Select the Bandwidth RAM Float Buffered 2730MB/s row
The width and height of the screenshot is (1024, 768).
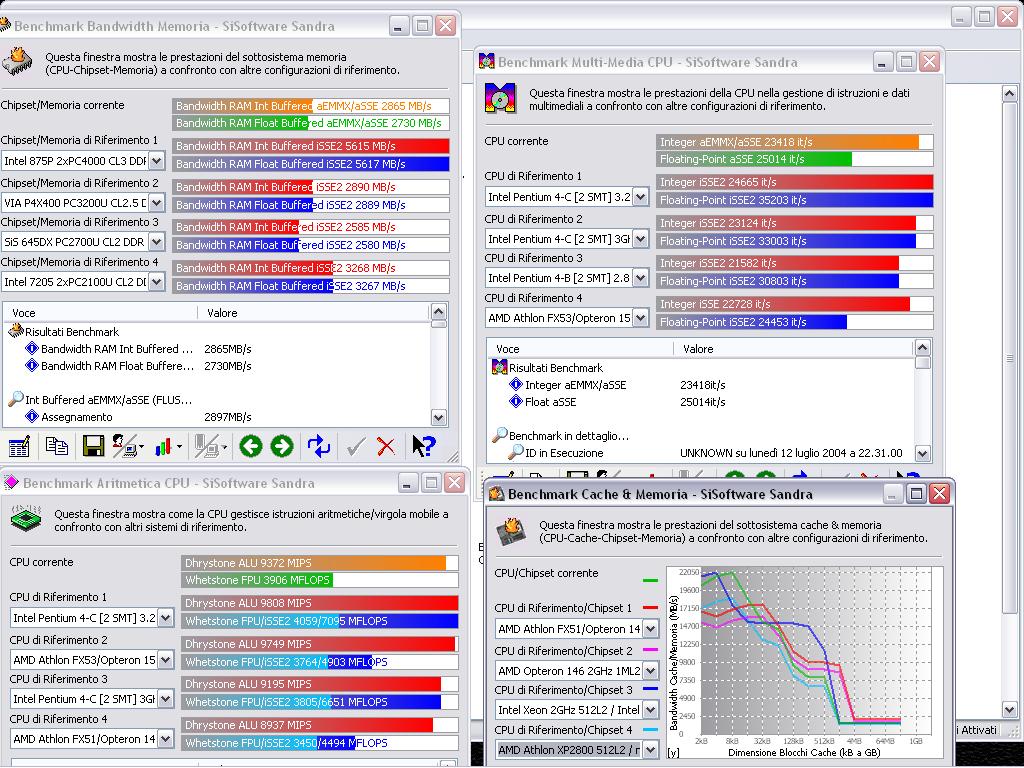217,366
